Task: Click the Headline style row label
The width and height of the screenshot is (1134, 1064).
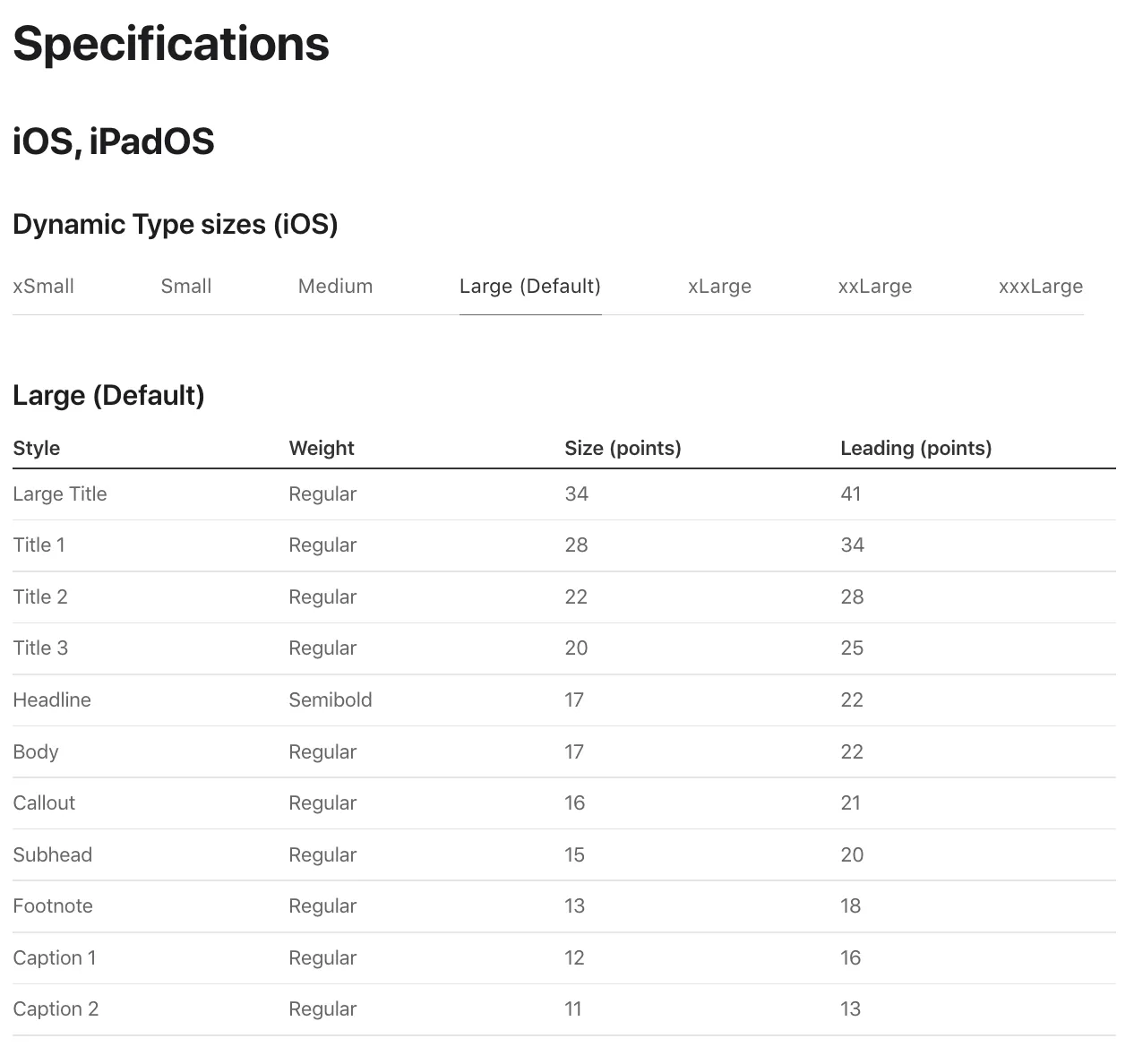Action: click(52, 700)
